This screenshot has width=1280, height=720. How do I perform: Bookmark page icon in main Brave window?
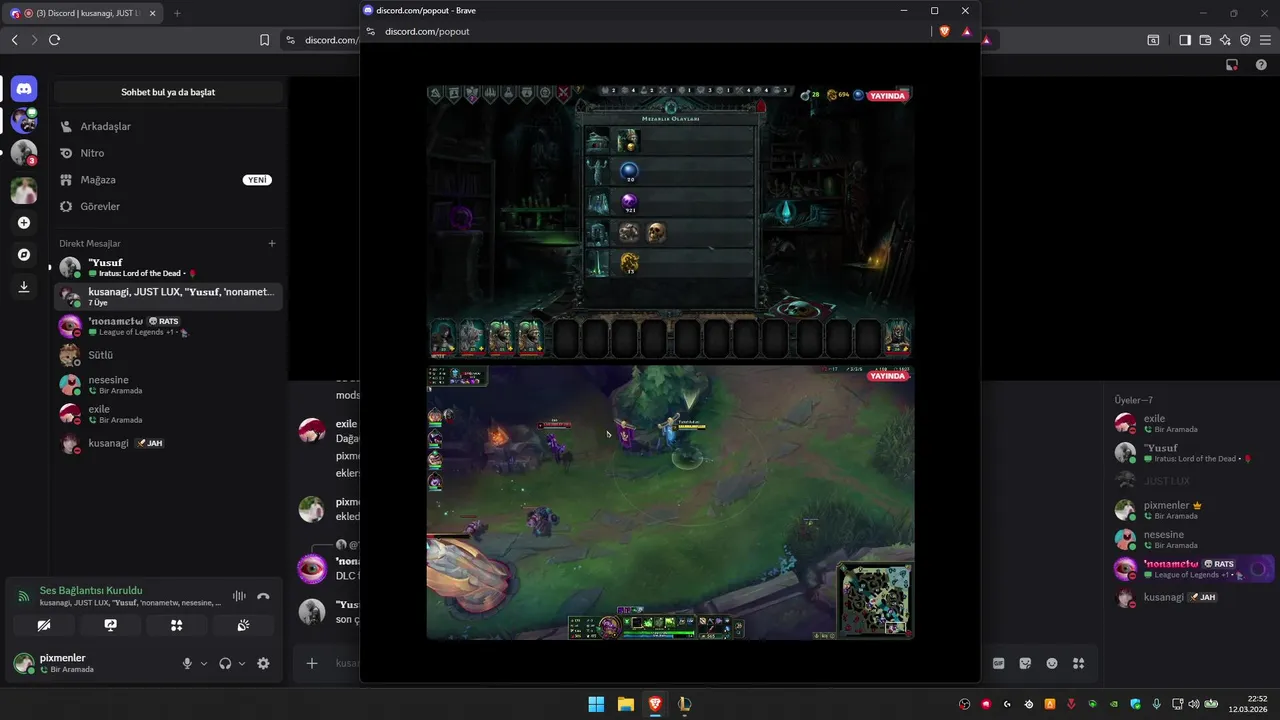(264, 40)
